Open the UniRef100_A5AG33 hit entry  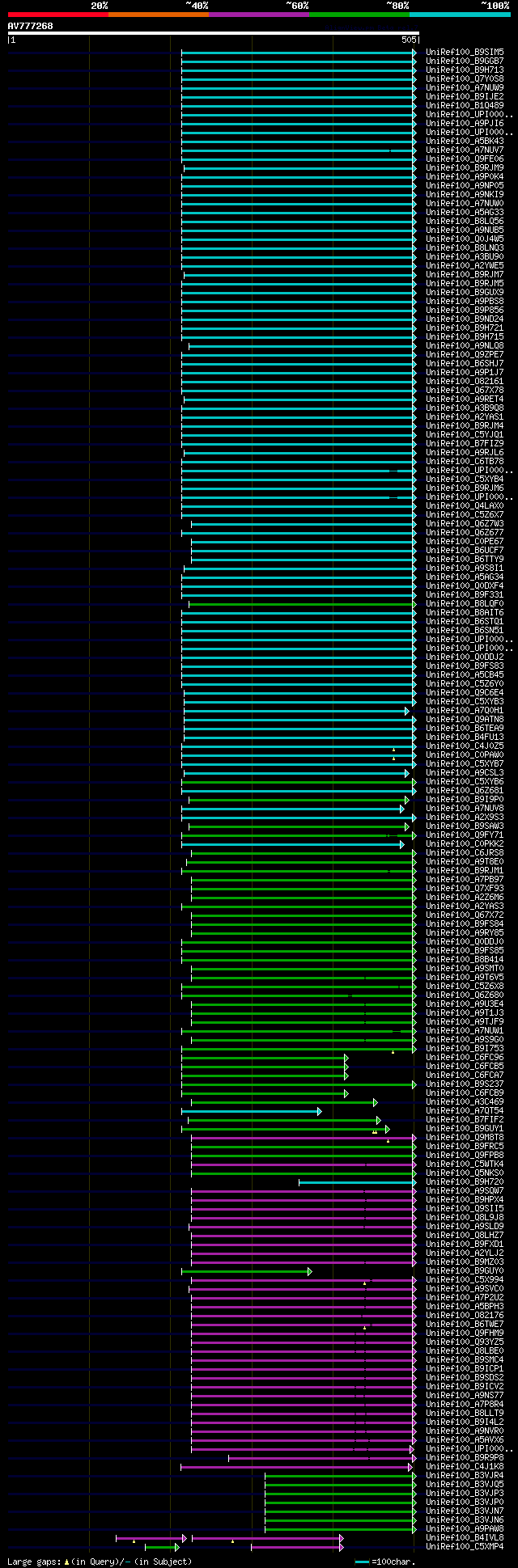[465, 212]
